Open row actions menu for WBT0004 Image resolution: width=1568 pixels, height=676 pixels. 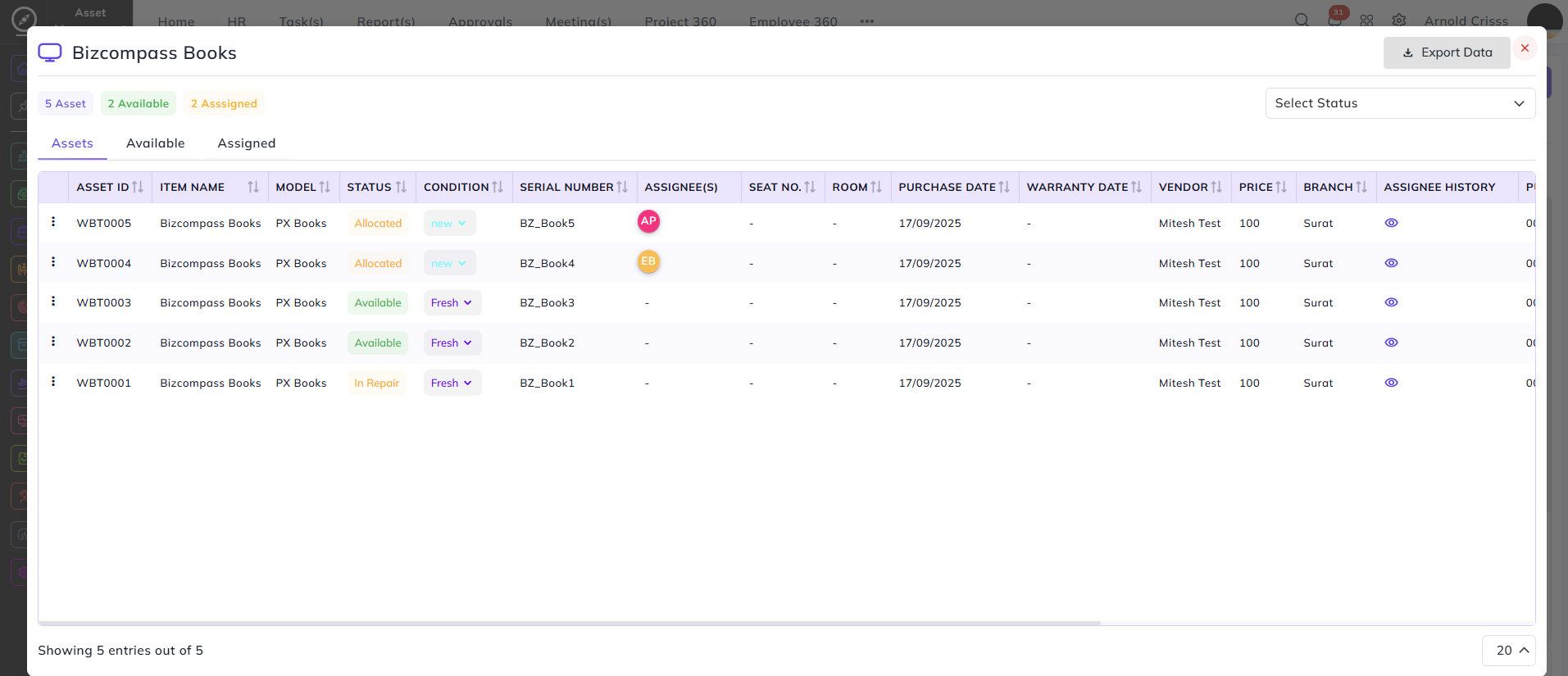(53, 262)
